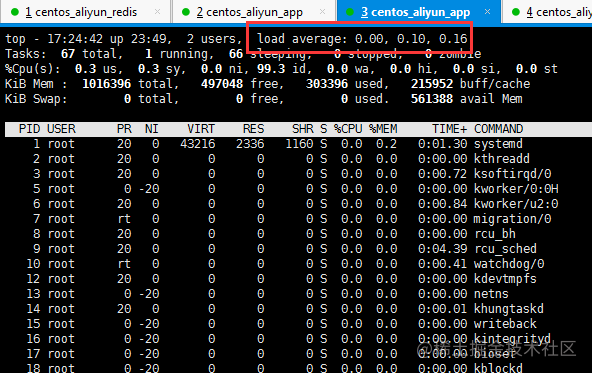Click the kthreadd command text
The width and height of the screenshot is (592, 373).
click(x=502, y=159)
